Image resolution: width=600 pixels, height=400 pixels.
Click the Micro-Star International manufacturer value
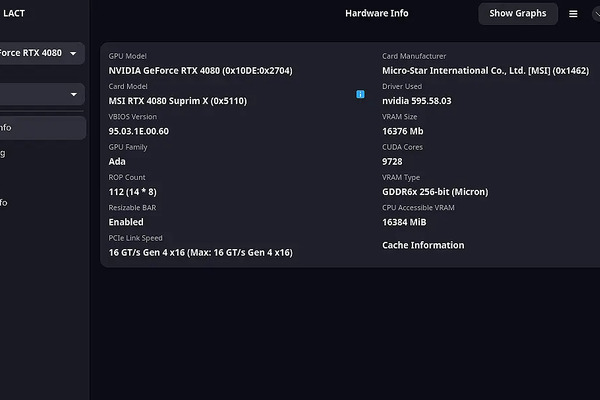coord(471,71)
